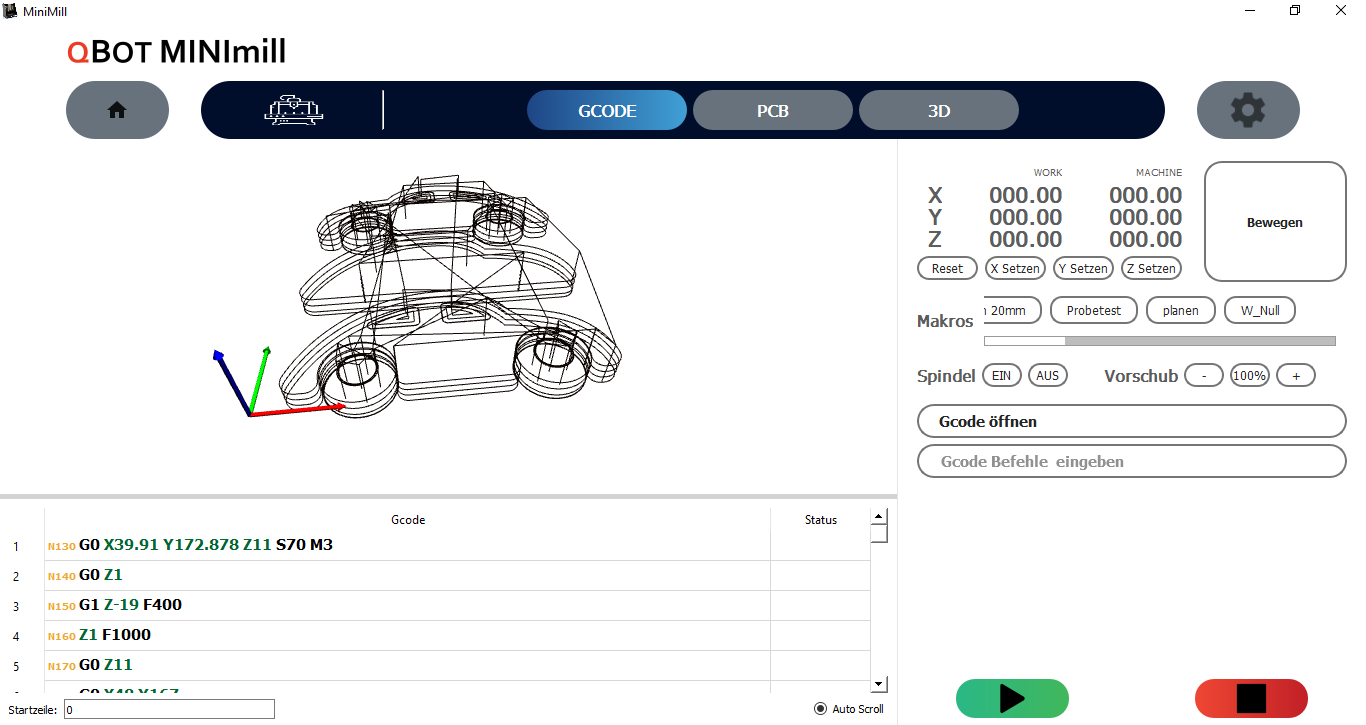Click the XYZ axis indicator in the preview
Image resolution: width=1366 pixels, height=725 pixels.
[278, 381]
